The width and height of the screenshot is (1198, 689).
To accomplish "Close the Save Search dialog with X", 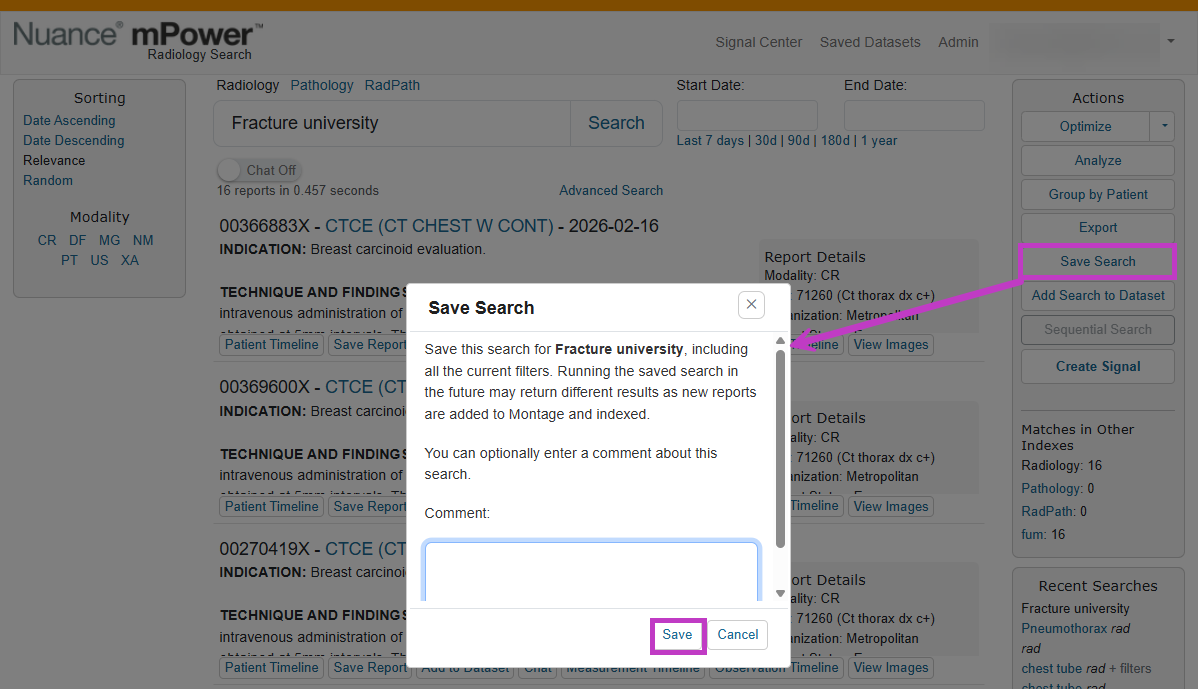I will point(751,305).
